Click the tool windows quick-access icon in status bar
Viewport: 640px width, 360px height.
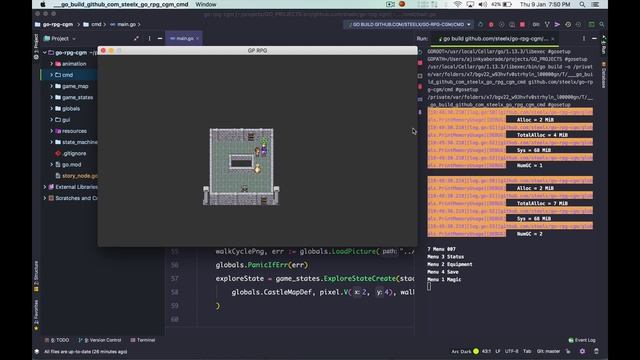tap(37, 351)
